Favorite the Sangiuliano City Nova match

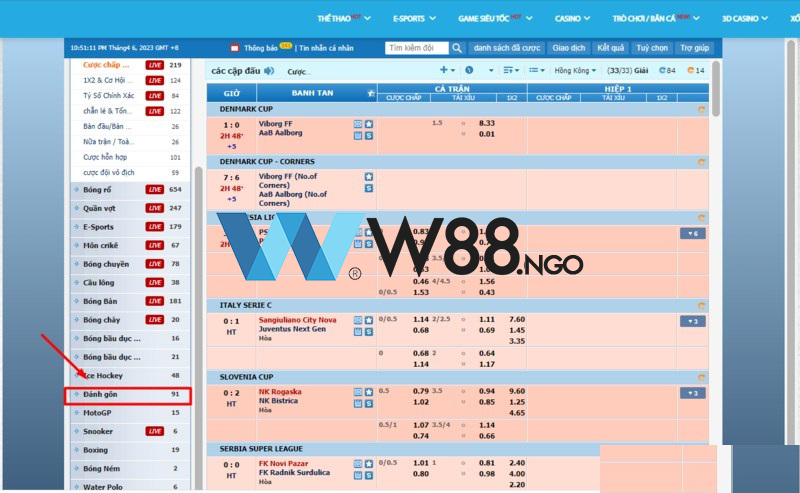pyautogui.click(x=369, y=320)
